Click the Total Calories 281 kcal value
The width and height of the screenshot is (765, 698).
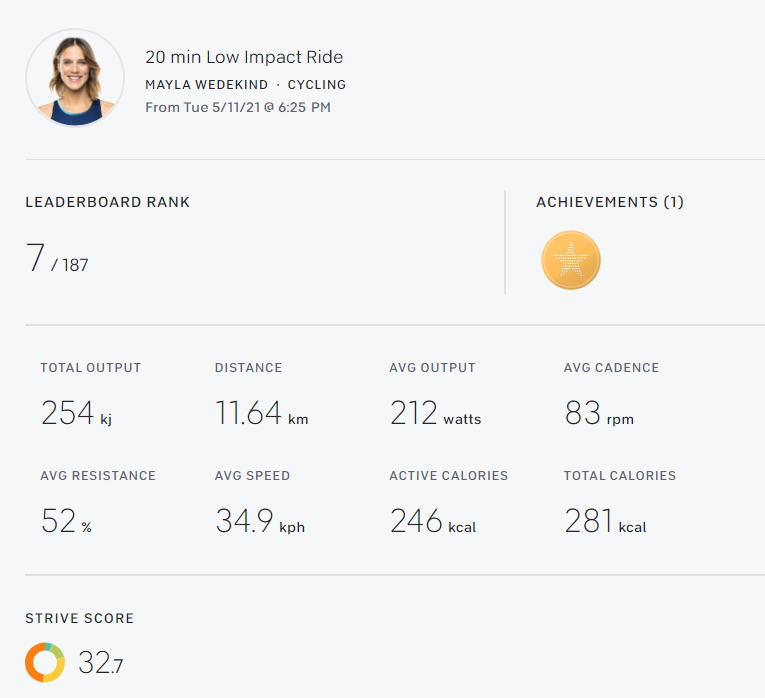(x=604, y=521)
